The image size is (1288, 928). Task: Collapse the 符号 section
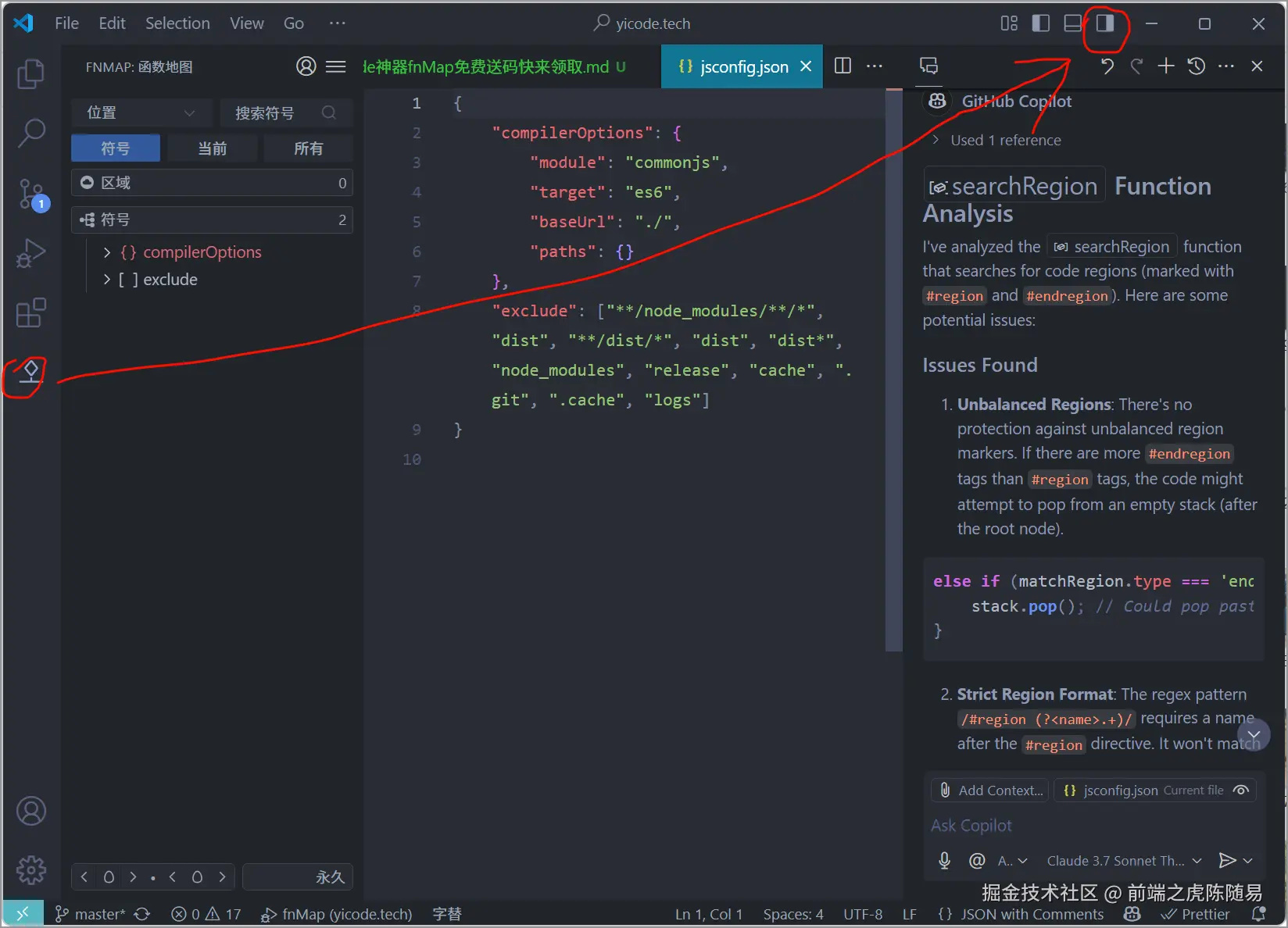[x=212, y=220]
